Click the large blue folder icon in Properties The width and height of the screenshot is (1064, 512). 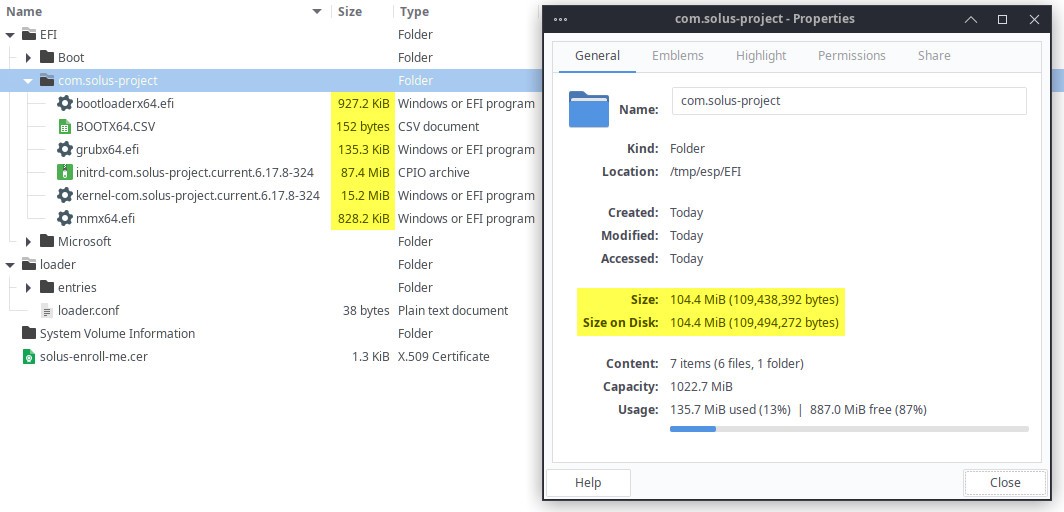(x=589, y=109)
